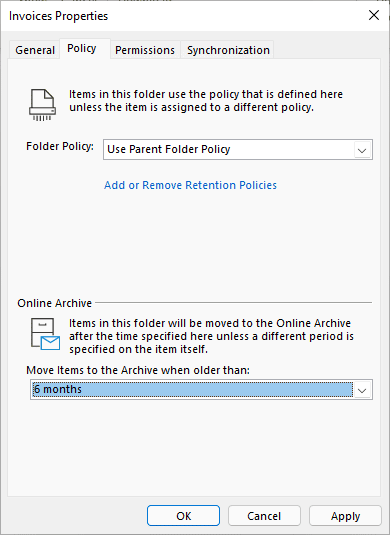The width and height of the screenshot is (390, 535).
Task: Click the Online Archive cabinet envelope icon
Action: (45, 334)
